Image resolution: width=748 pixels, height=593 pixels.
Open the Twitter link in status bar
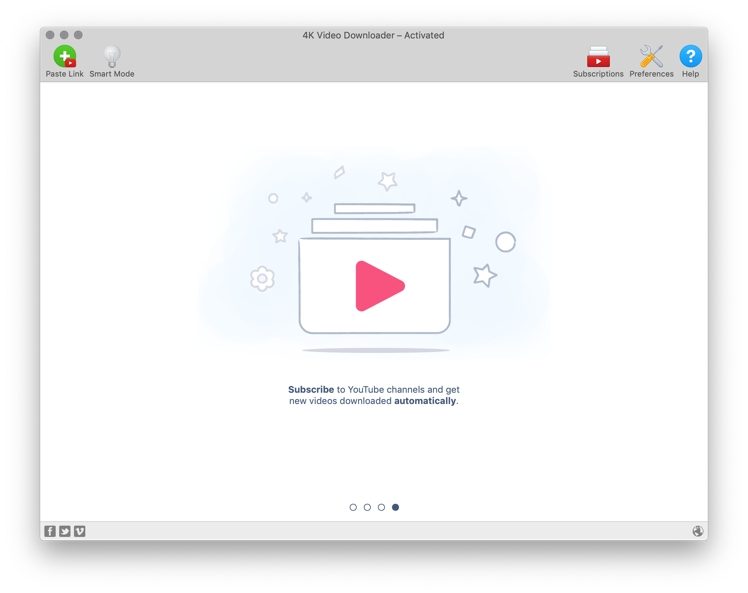click(65, 531)
